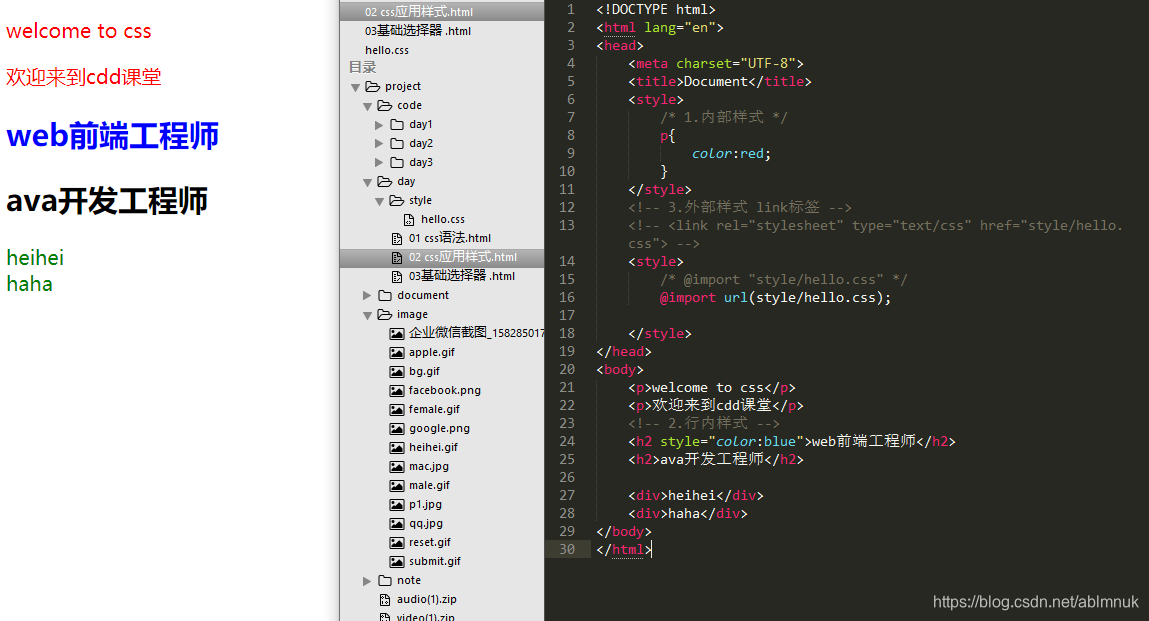This screenshot has height=621, width=1149.
Task: Expand the day2 folder arrow
Action: tap(379, 144)
